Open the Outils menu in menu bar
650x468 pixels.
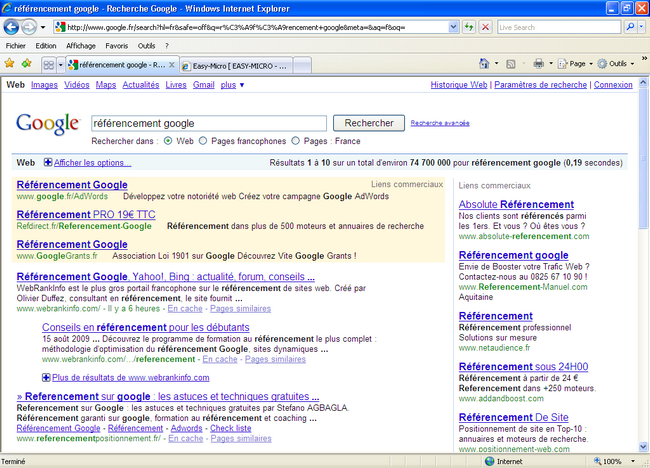(146, 46)
